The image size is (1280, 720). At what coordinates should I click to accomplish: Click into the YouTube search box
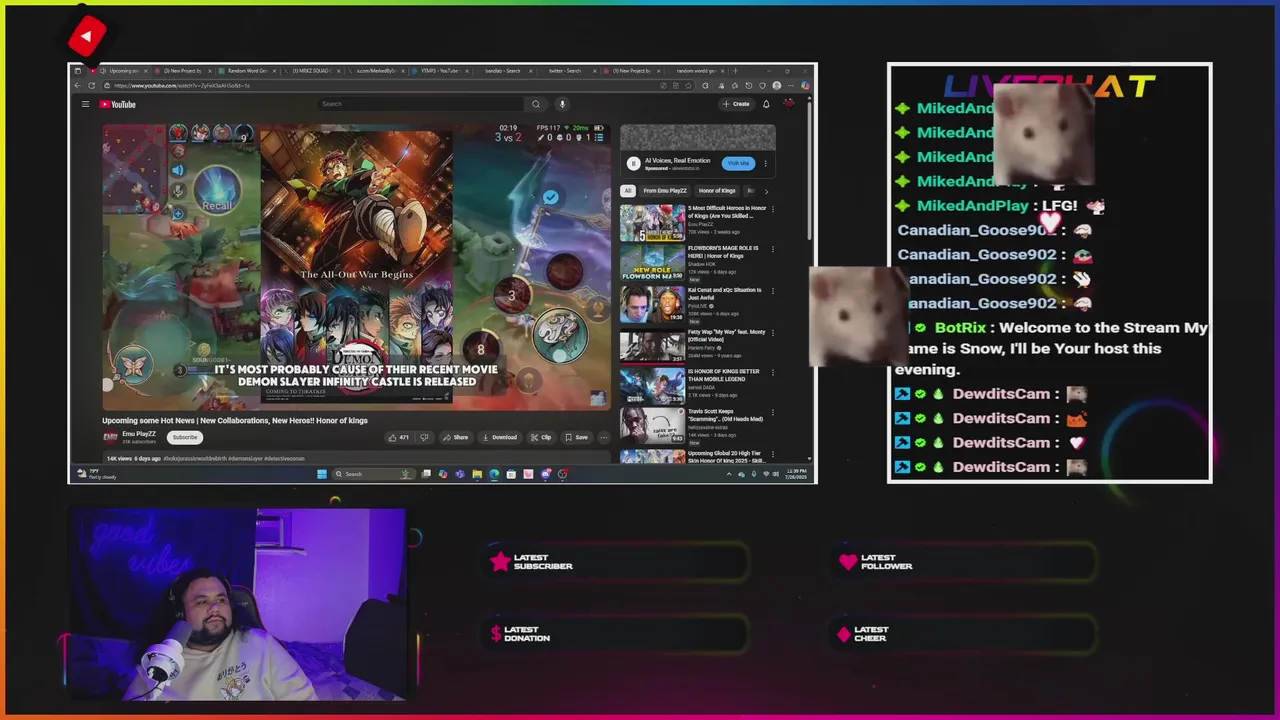(x=420, y=104)
